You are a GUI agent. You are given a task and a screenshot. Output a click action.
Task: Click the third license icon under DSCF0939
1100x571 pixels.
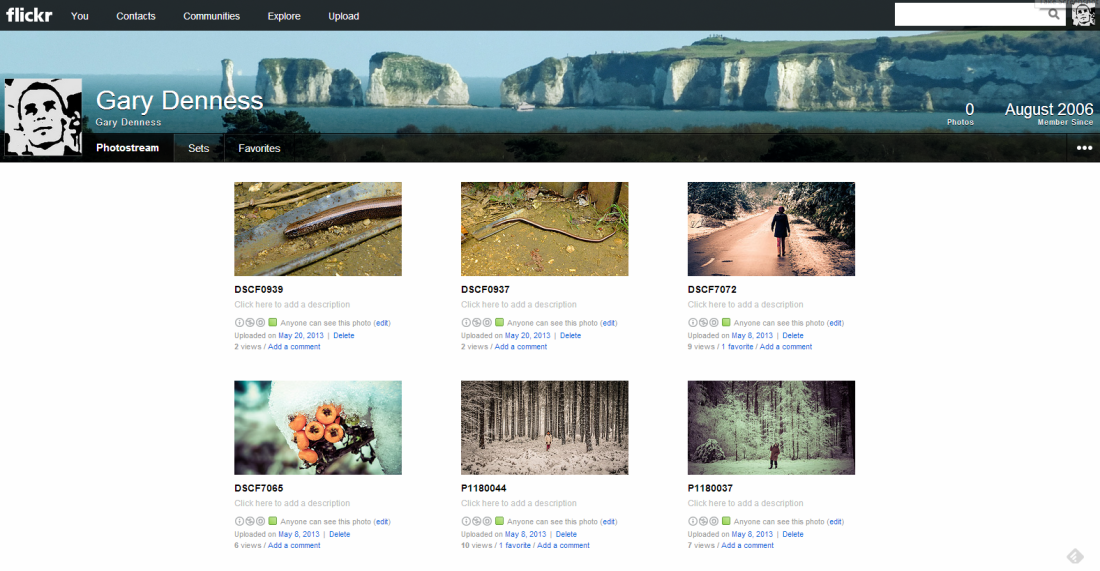(x=260, y=323)
